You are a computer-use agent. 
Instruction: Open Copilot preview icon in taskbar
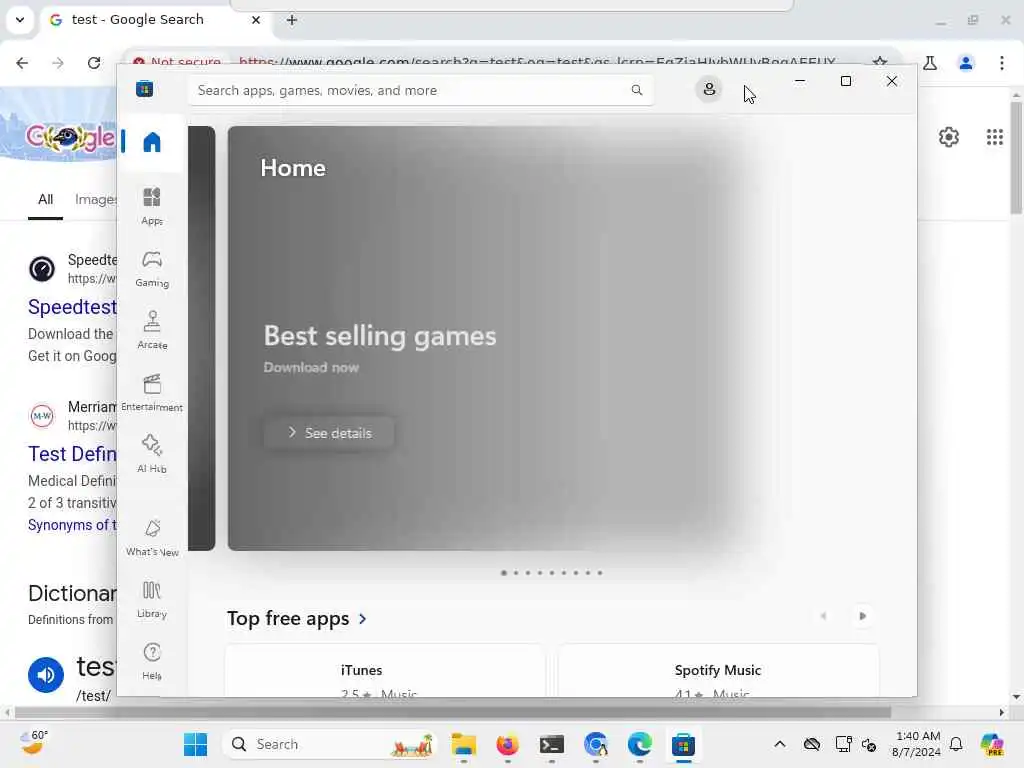[x=992, y=744]
